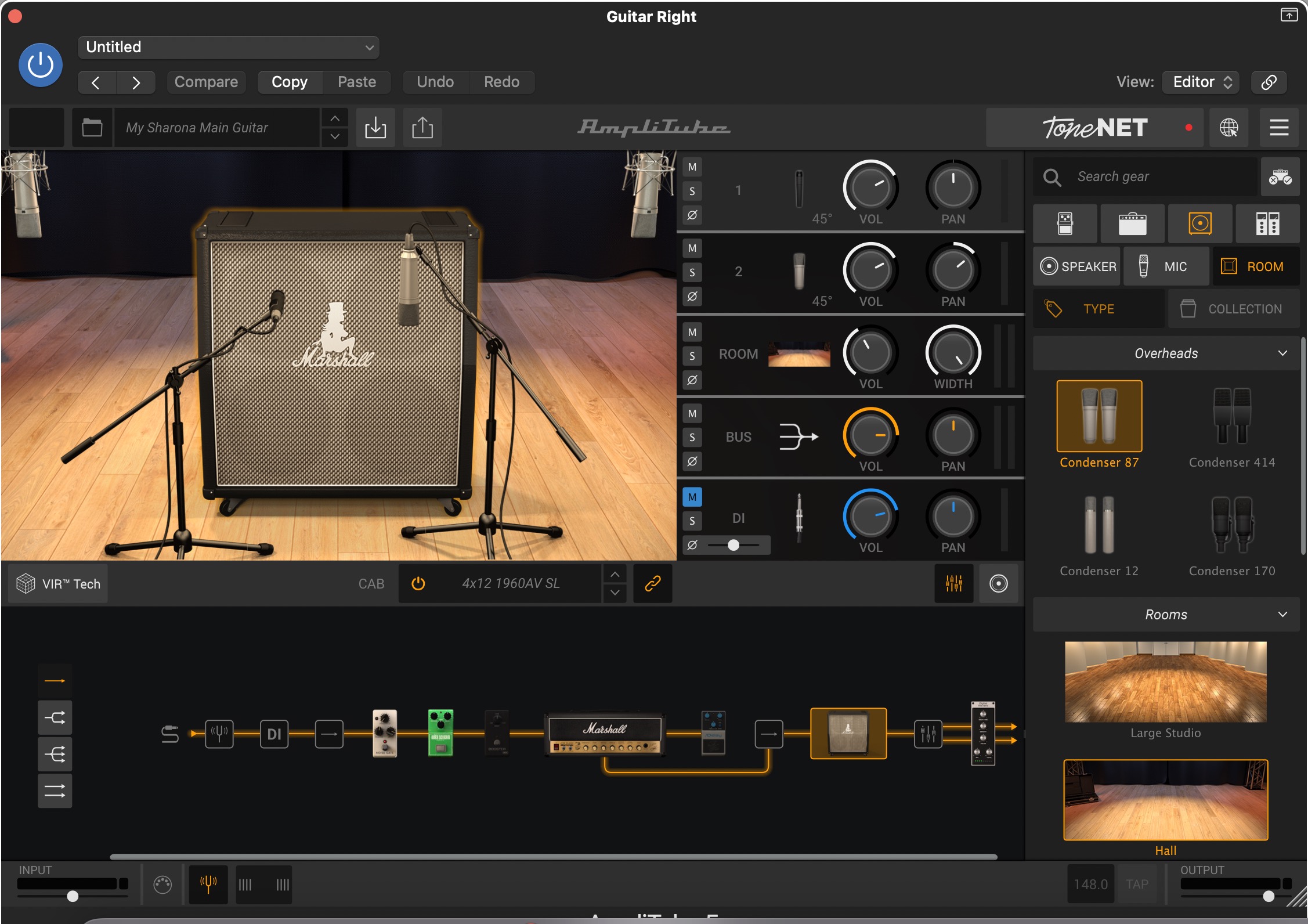Collapse the Rooms section
The width and height of the screenshot is (1308, 924).
point(1166,614)
